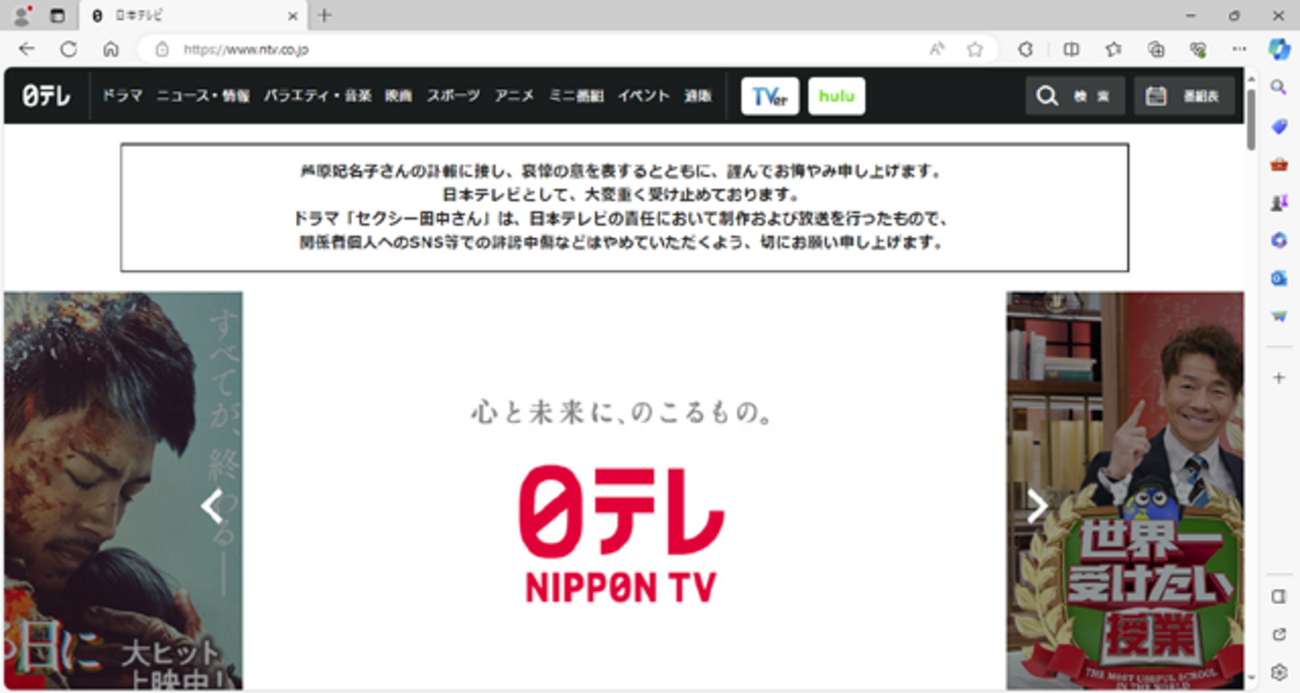Click scrollbar down arrow

point(1251,680)
